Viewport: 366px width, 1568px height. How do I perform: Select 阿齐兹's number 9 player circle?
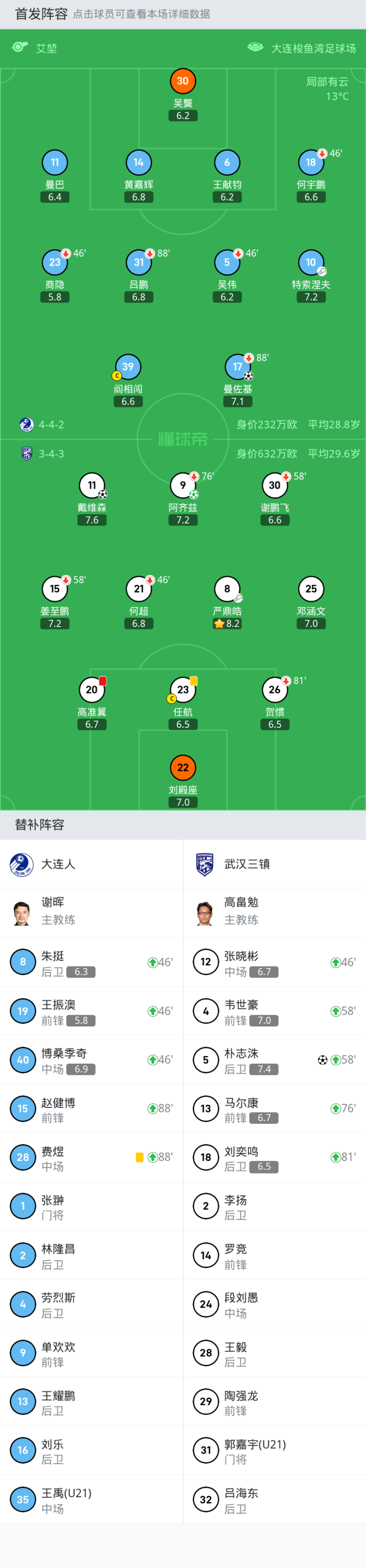(x=182, y=485)
